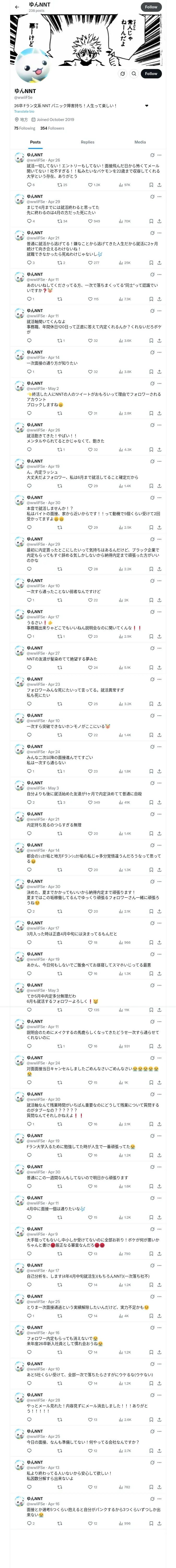The image size is (176, 1568).
Task: Open the Media tab
Action: click(x=139, y=142)
